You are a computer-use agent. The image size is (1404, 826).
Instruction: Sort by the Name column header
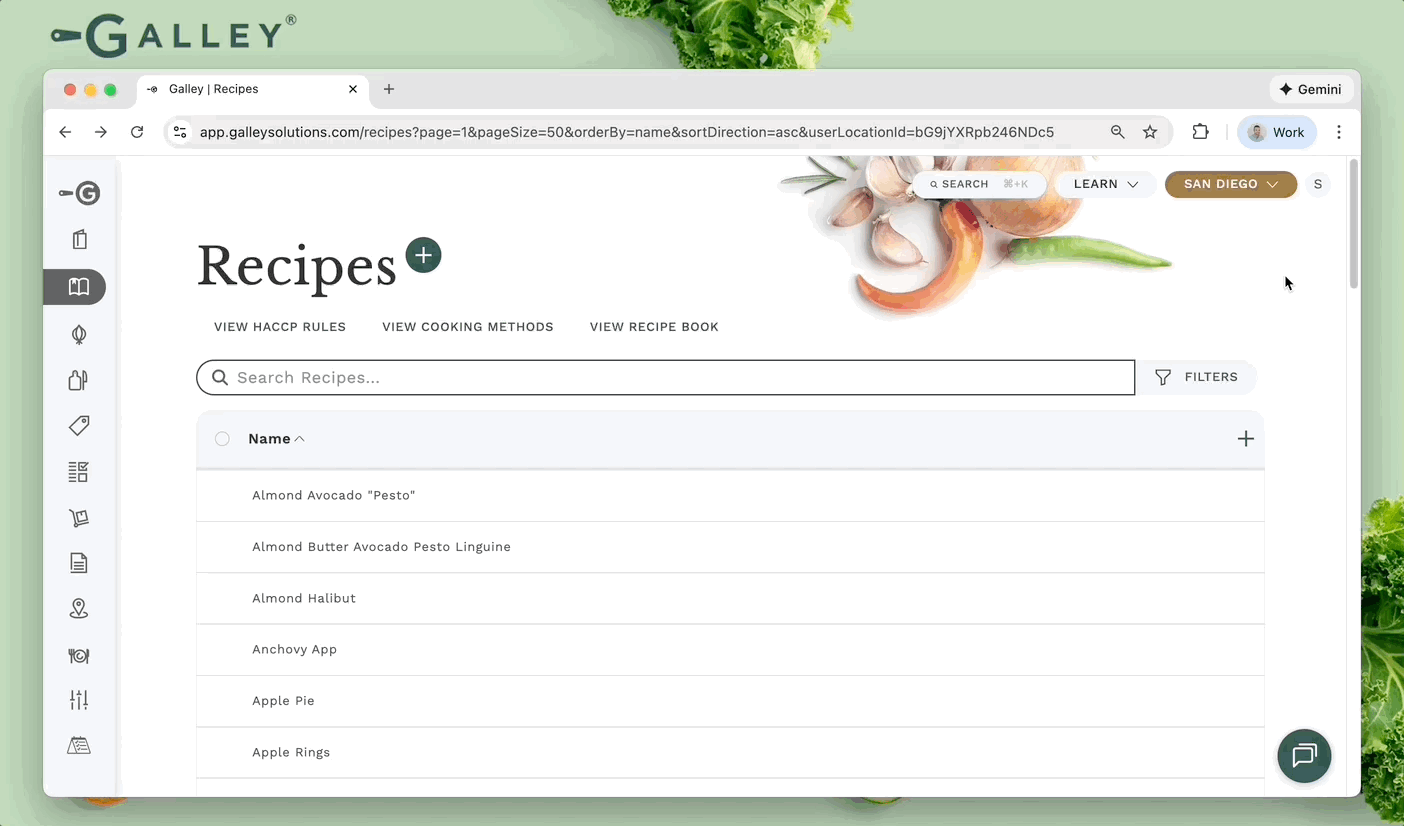coord(270,439)
